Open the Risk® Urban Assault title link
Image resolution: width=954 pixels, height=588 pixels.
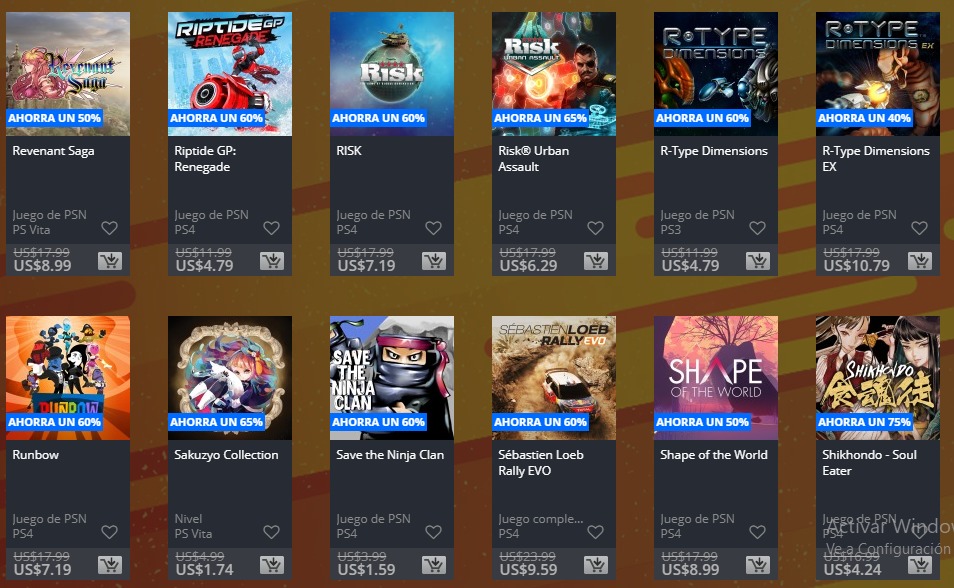534,158
